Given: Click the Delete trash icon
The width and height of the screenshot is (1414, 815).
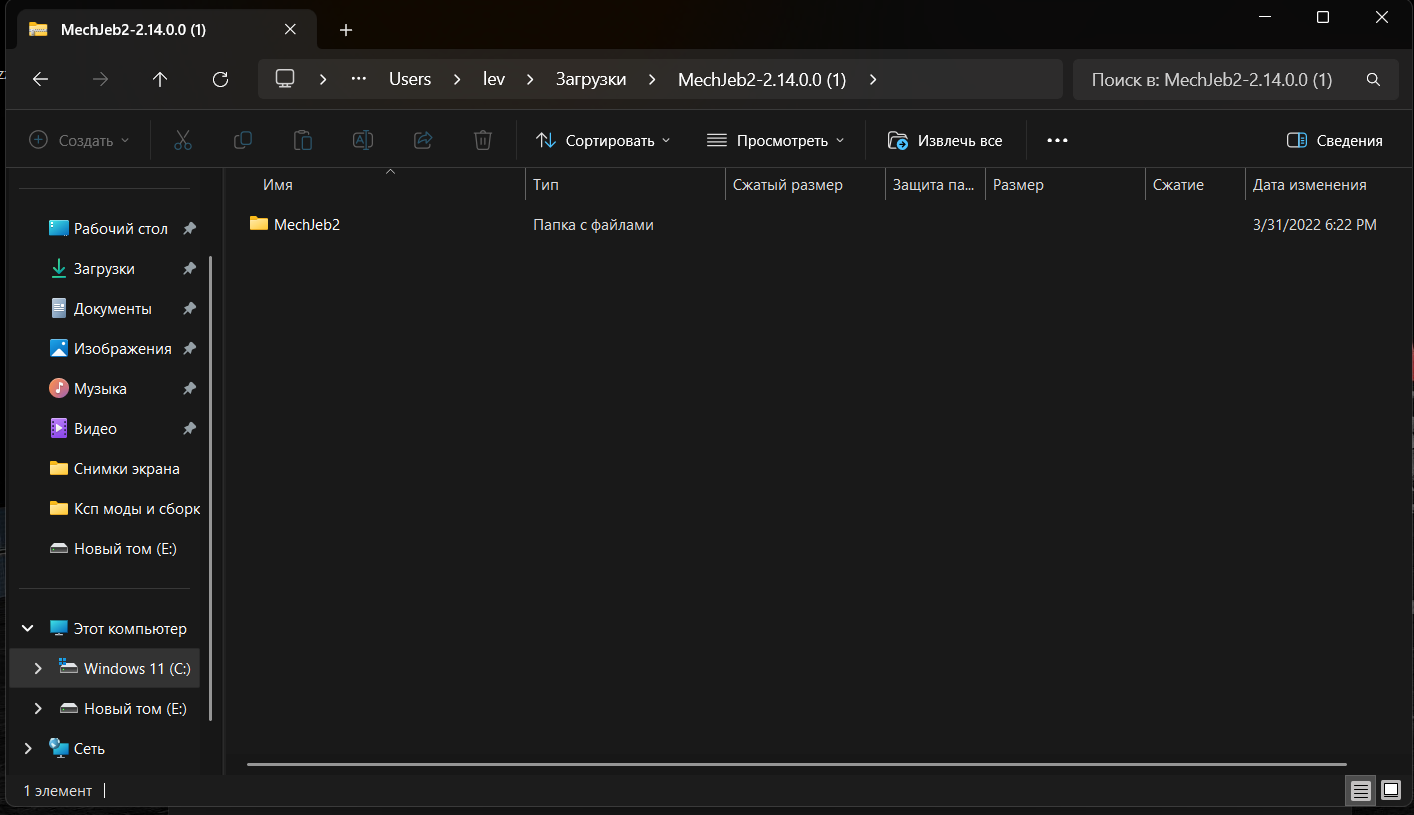Looking at the screenshot, I should click(x=483, y=140).
